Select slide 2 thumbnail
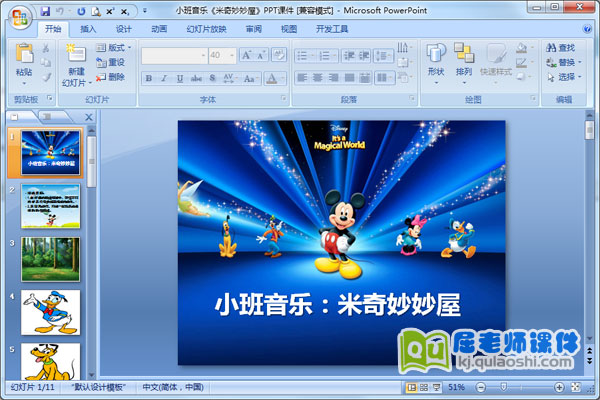The width and height of the screenshot is (600, 400). pyautogui.click(x=51, y=206)
